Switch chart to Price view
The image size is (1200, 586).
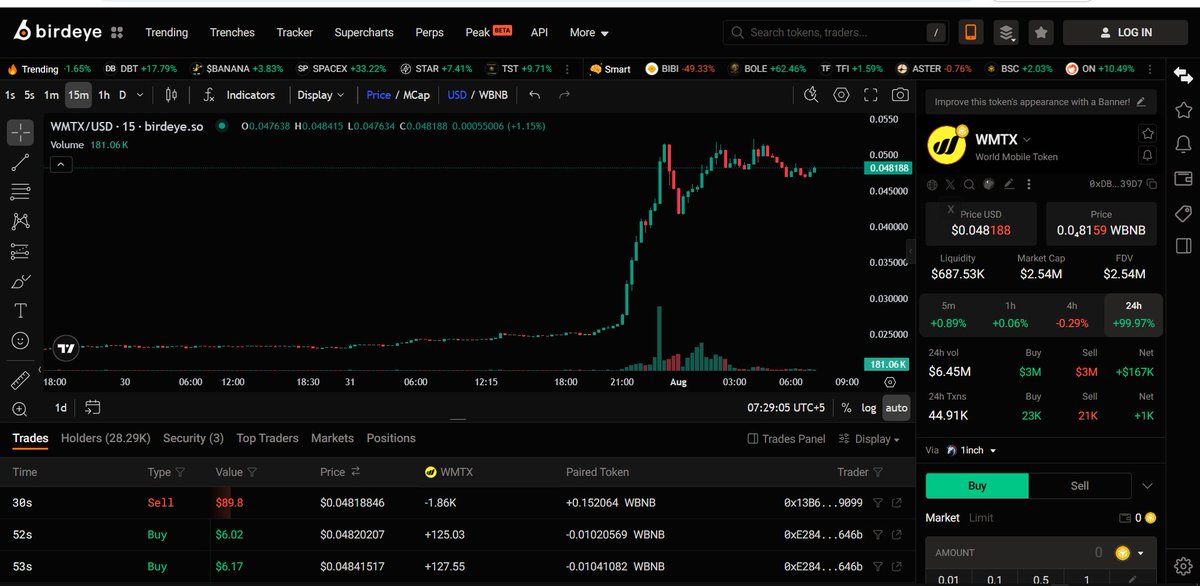pos(378,95)
